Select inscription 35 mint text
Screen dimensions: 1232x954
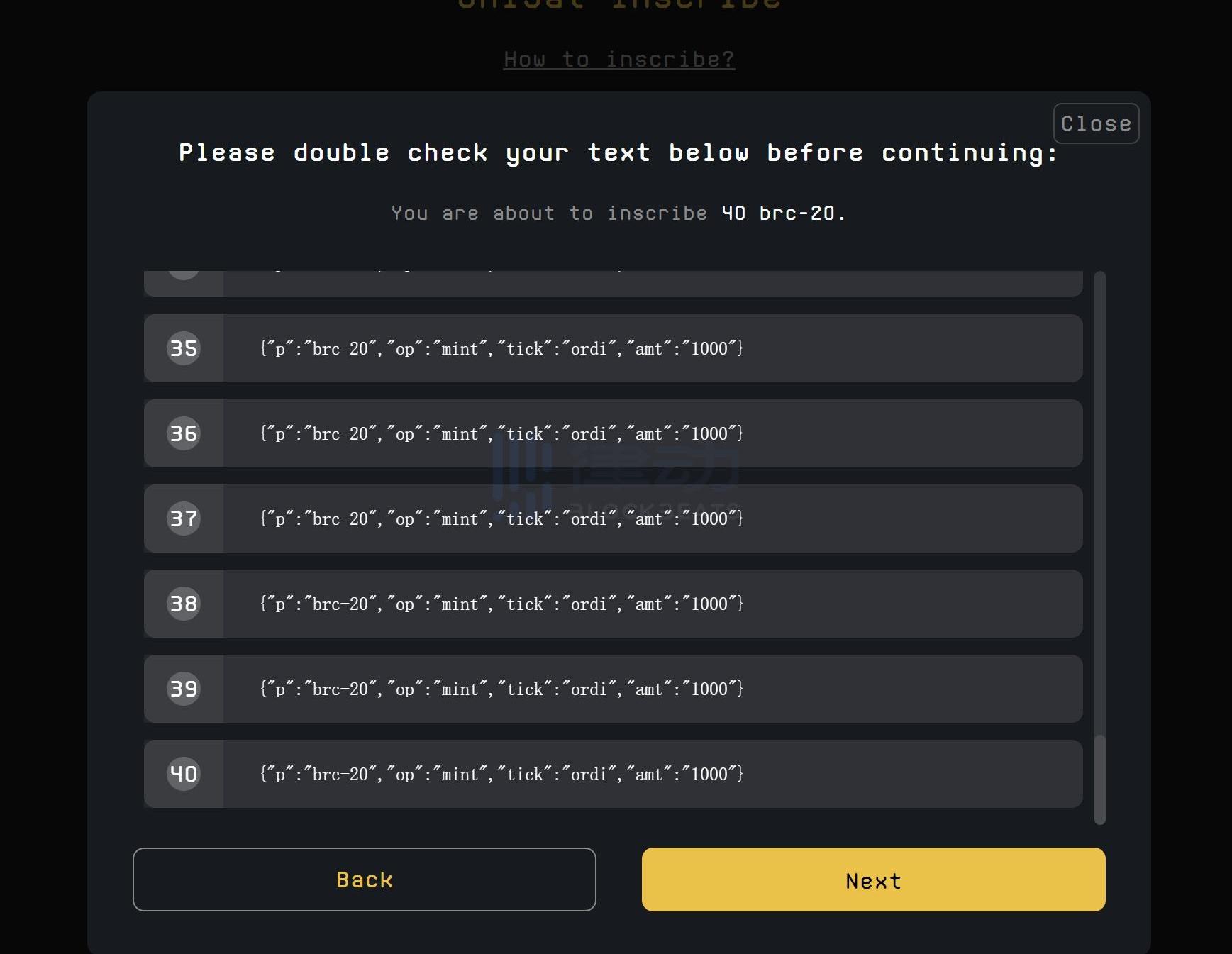point(501,348)
